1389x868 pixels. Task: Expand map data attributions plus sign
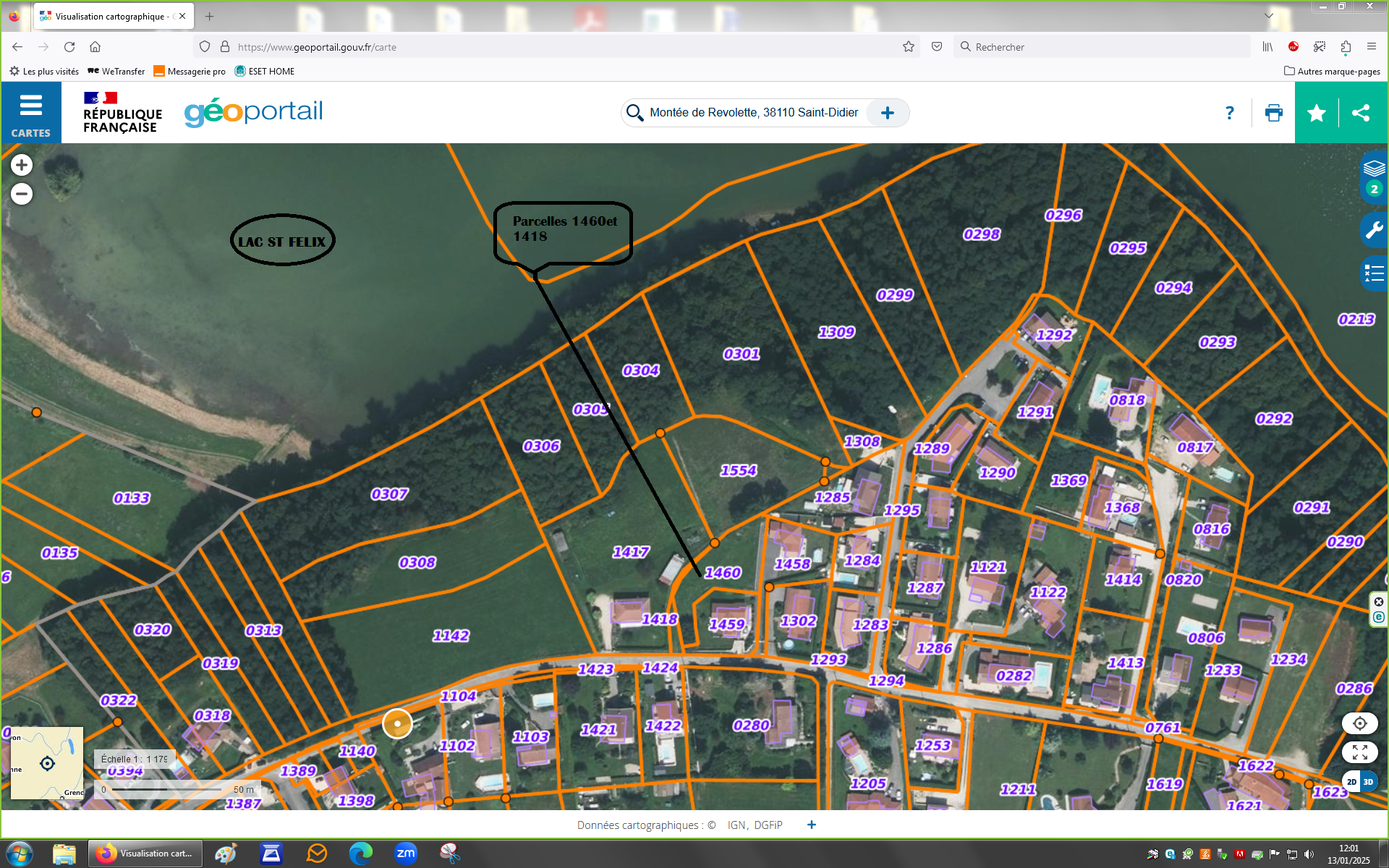(812, 825)
